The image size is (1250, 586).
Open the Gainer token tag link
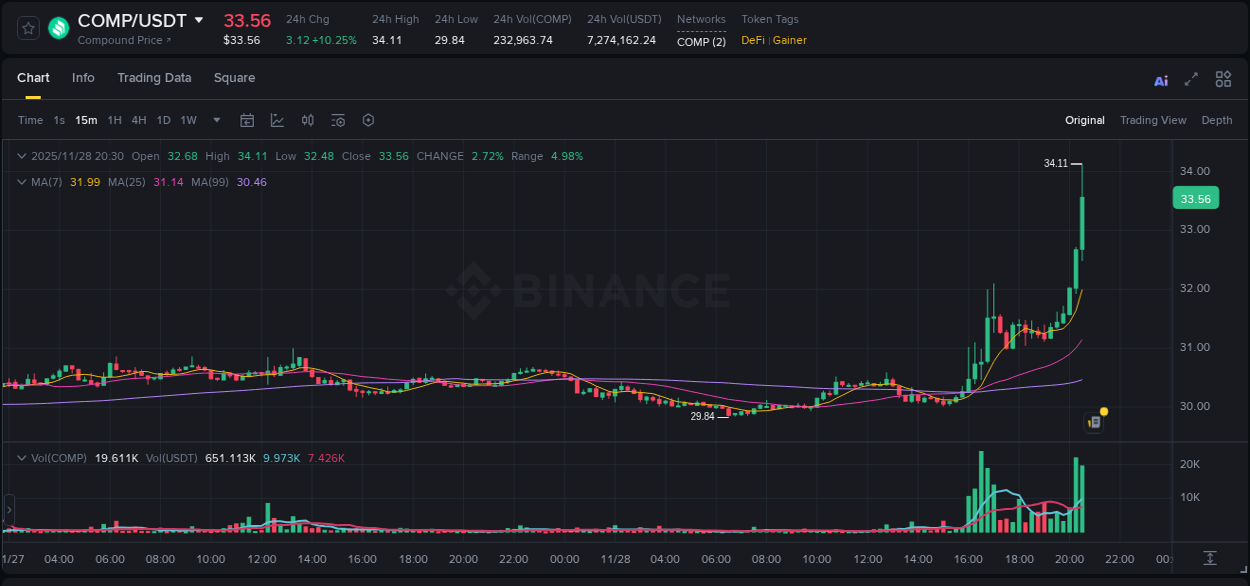(x=791, y=40)
